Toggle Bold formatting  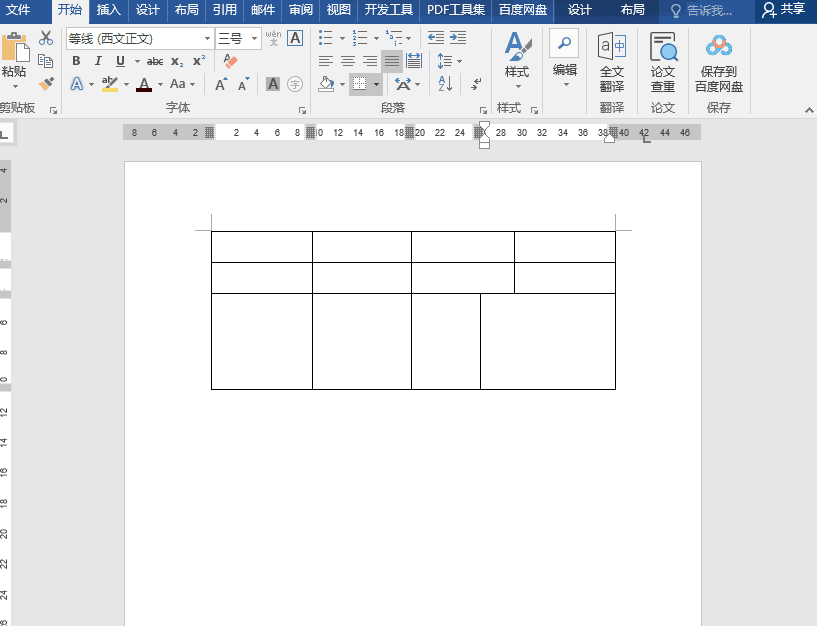coord(76,61)
